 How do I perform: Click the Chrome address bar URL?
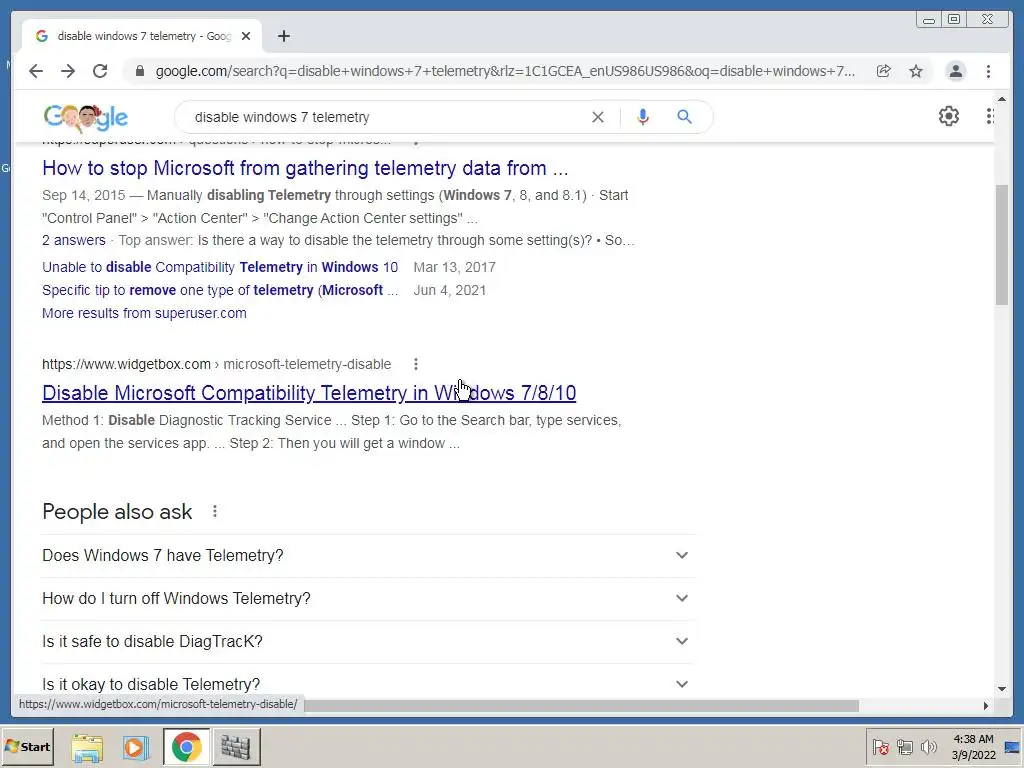[504, 71]
